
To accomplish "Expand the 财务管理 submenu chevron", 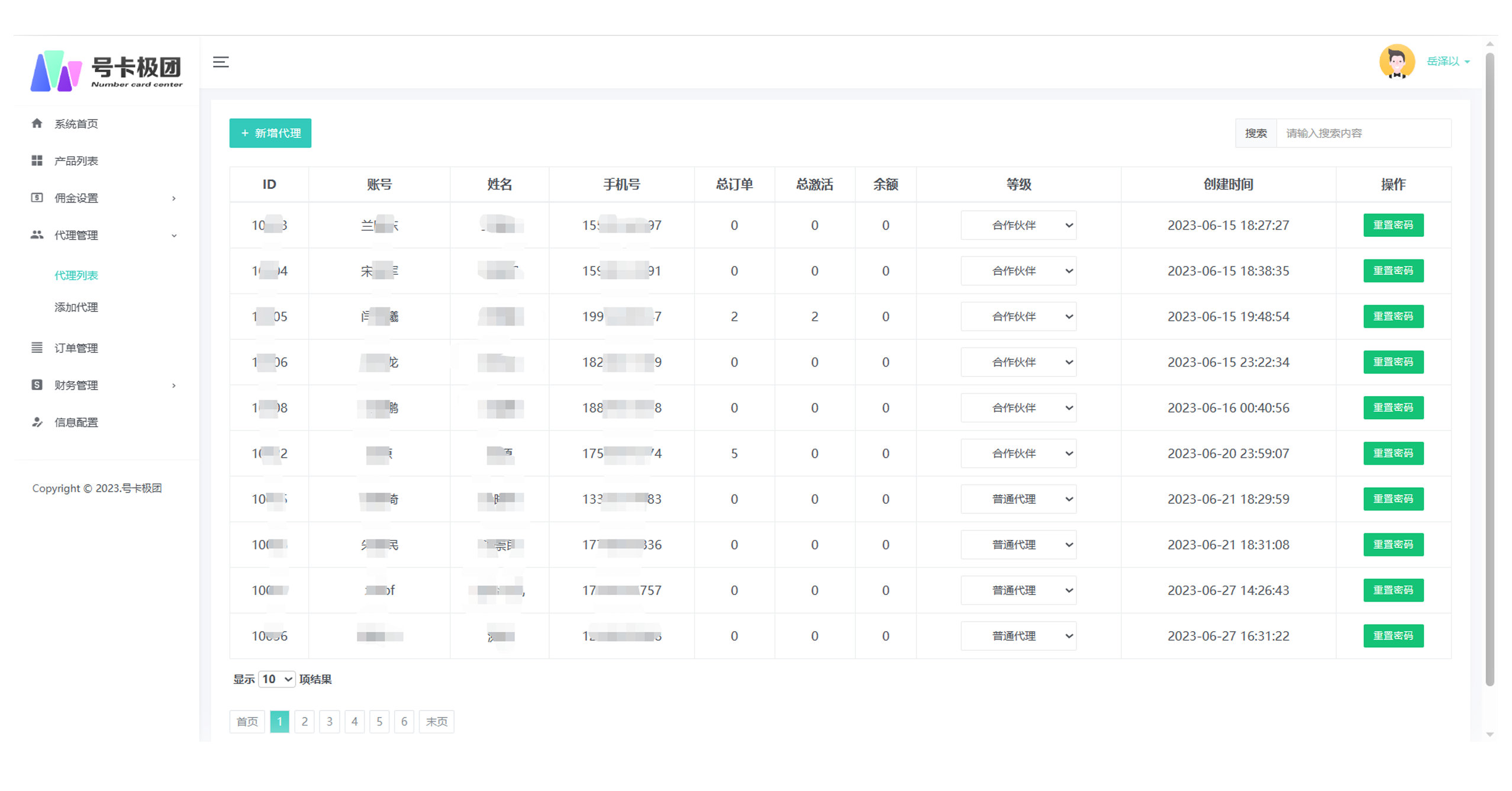I will click(174, 385).
